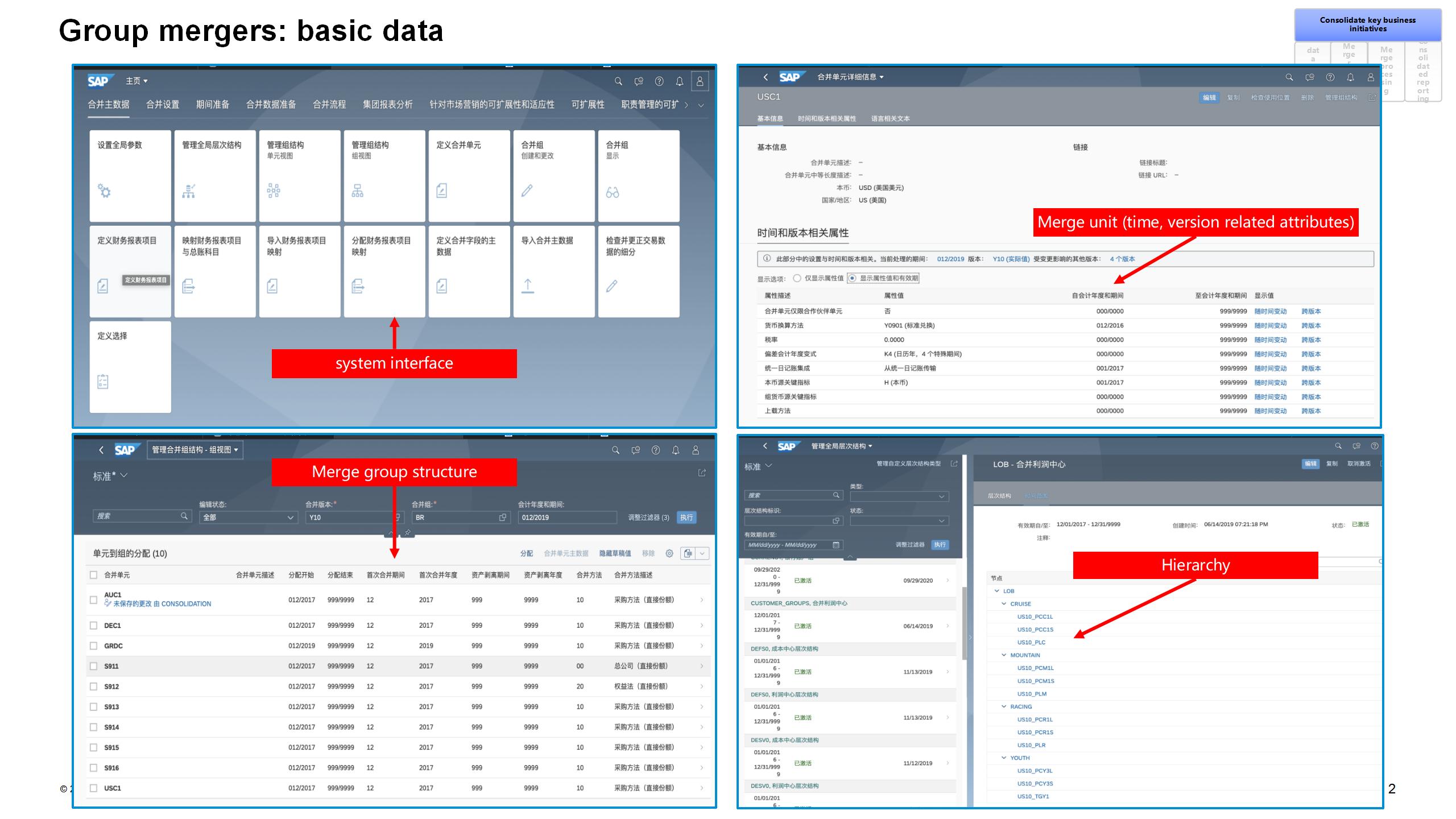Open user profile icon in home header
Screen dimensions: 1456x819
[x=700, y=82]
